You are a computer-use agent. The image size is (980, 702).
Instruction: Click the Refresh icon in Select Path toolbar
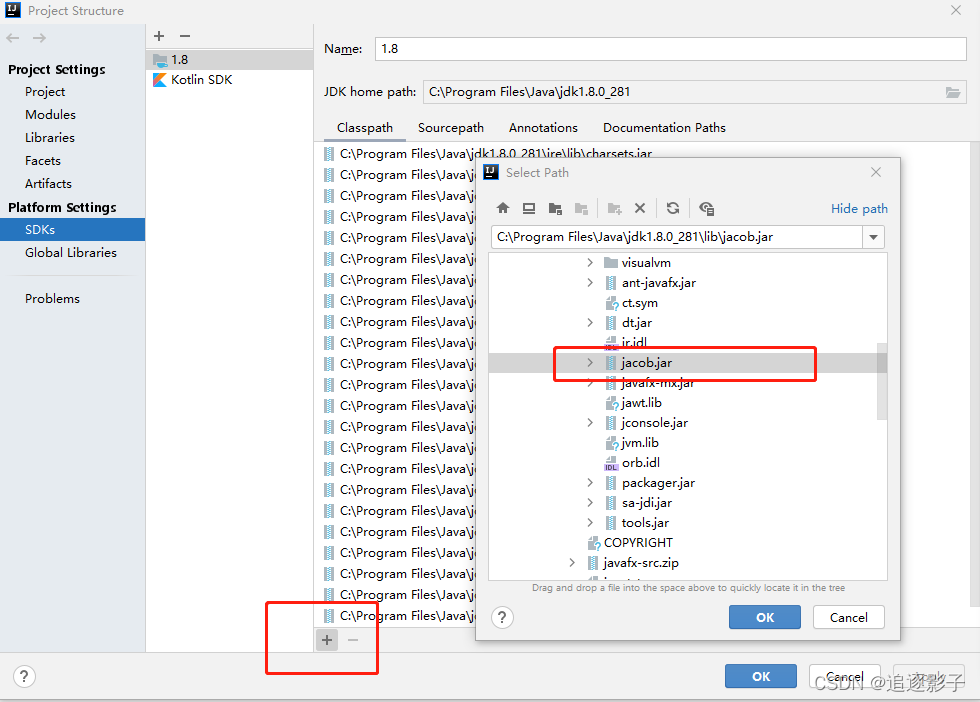pyautogui.click(x=673, y=208)
